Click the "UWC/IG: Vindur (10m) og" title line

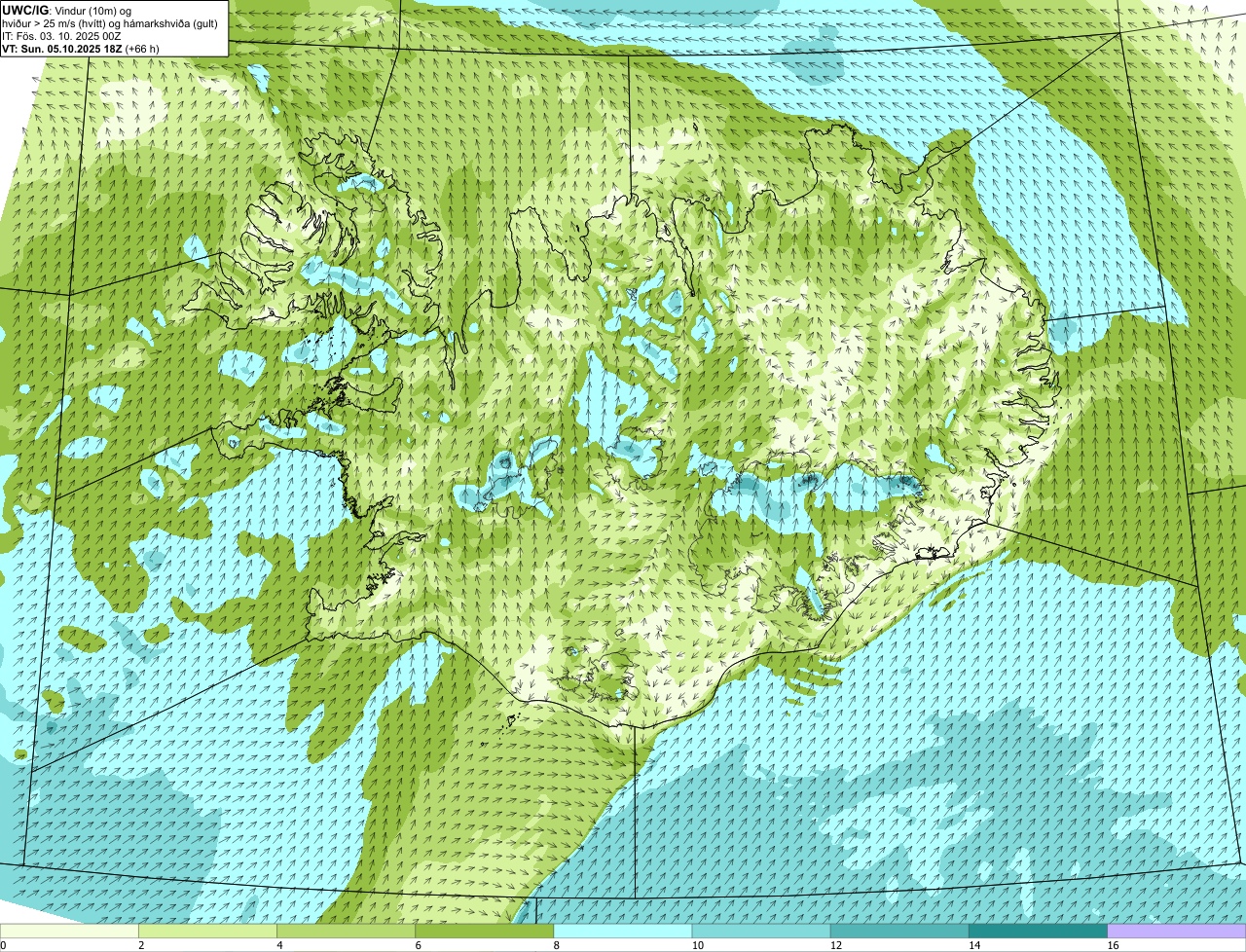point(67,10)
